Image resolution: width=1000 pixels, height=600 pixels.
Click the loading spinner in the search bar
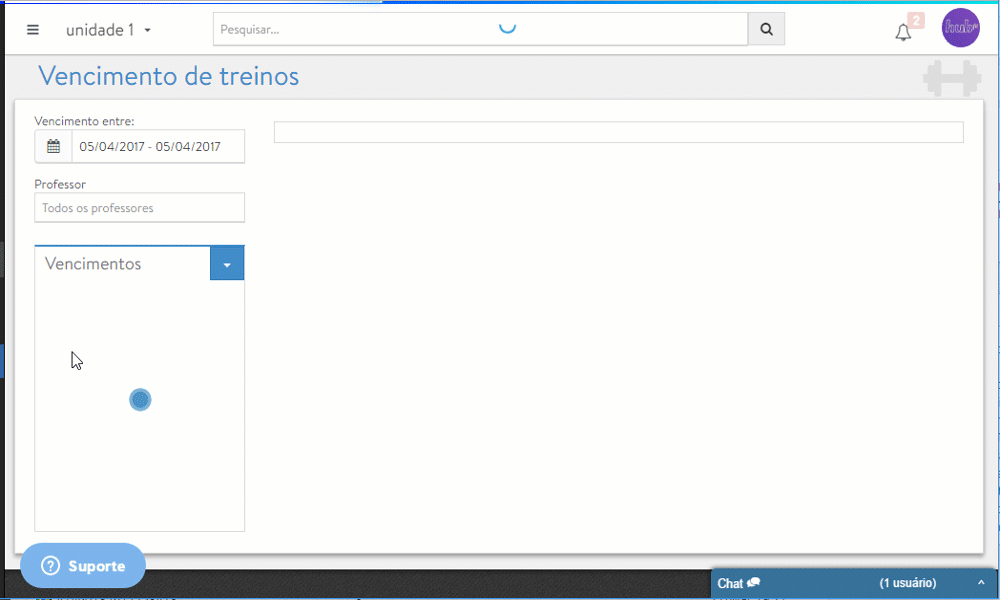(507, 28)
